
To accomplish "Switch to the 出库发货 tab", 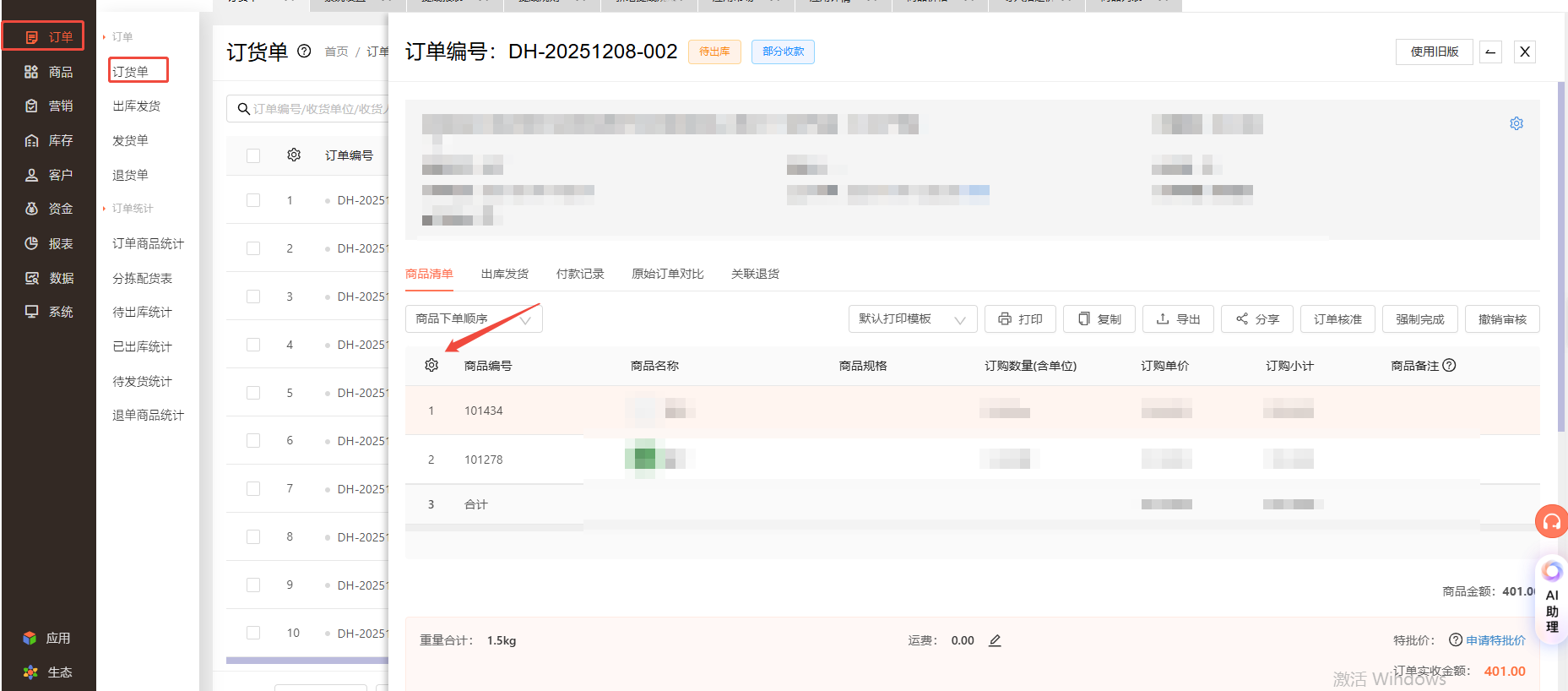I will tap(505, 274).
